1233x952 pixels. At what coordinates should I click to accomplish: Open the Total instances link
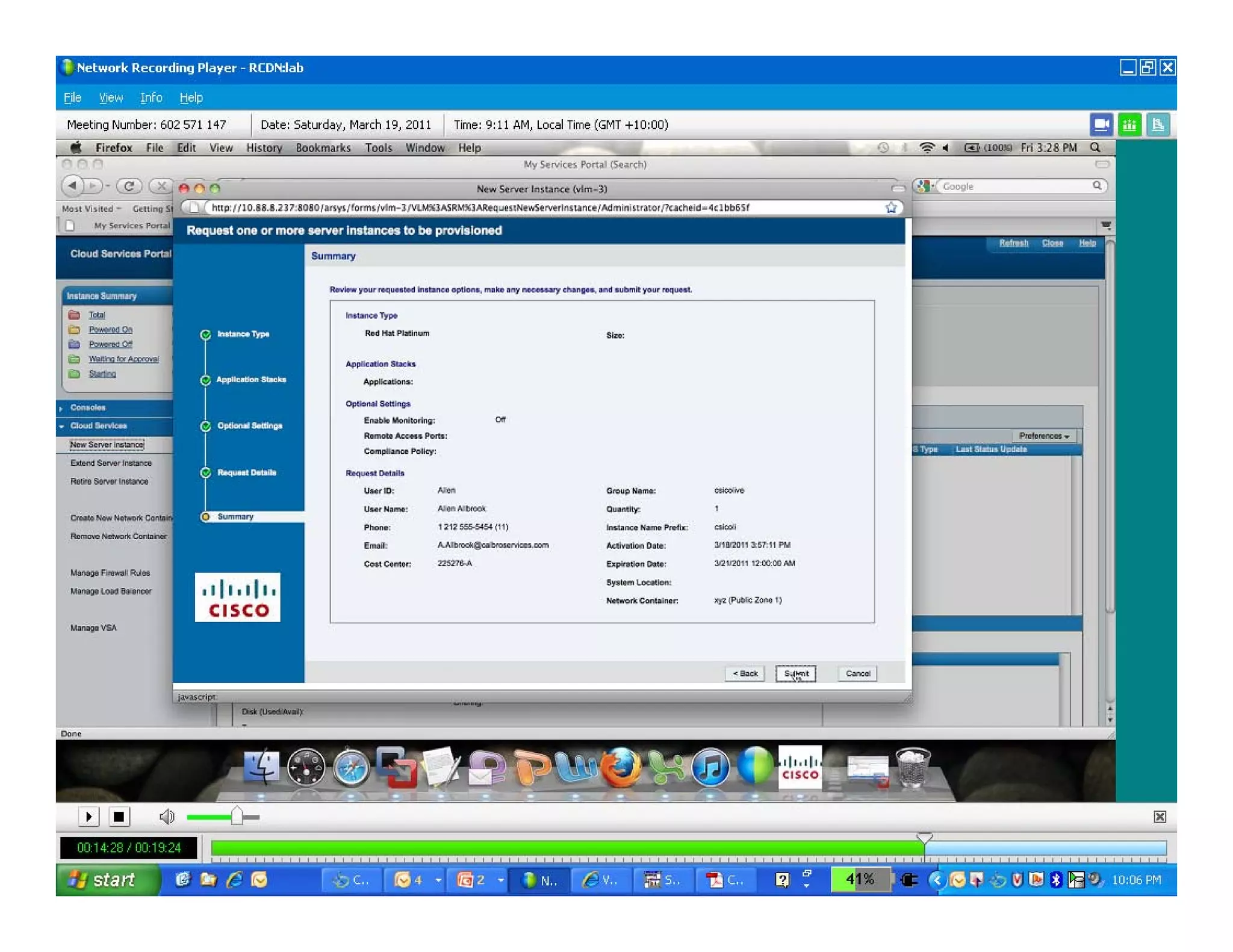96,315
